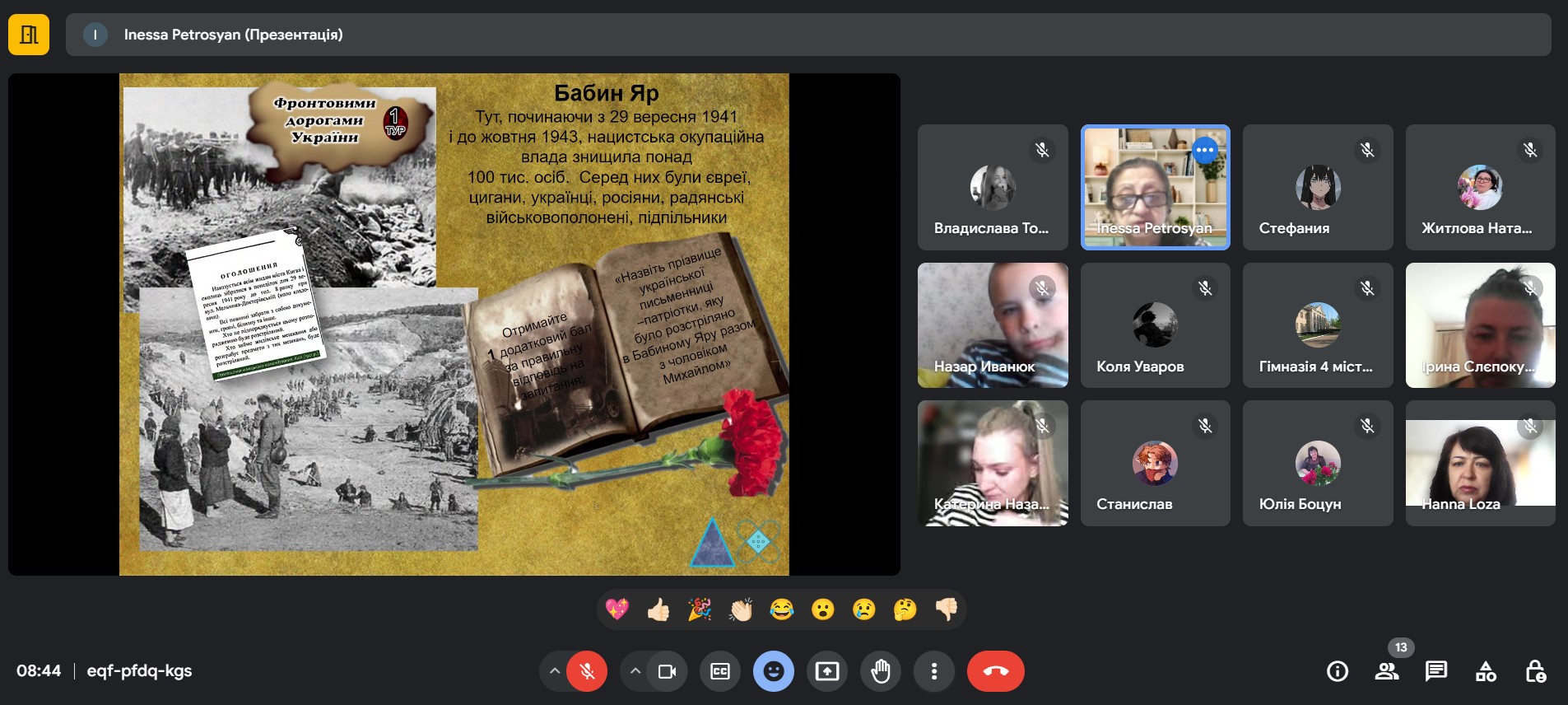This screenshot has height=705, width=1568.
Task: Open the meeting details info icon
Action: pyautogui.click(x=1338, y=671)
